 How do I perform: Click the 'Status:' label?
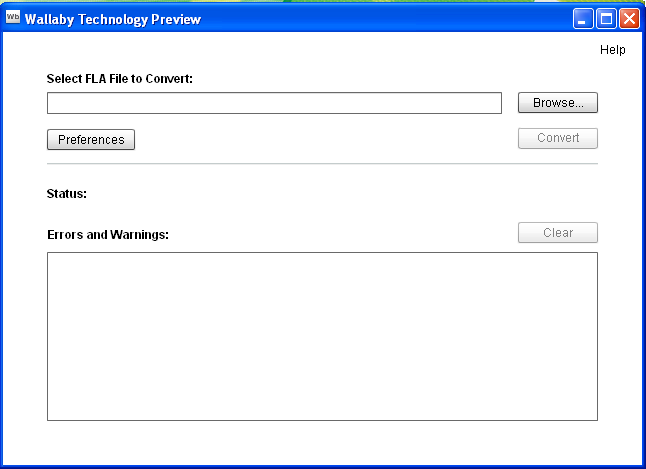coord(67,194)
